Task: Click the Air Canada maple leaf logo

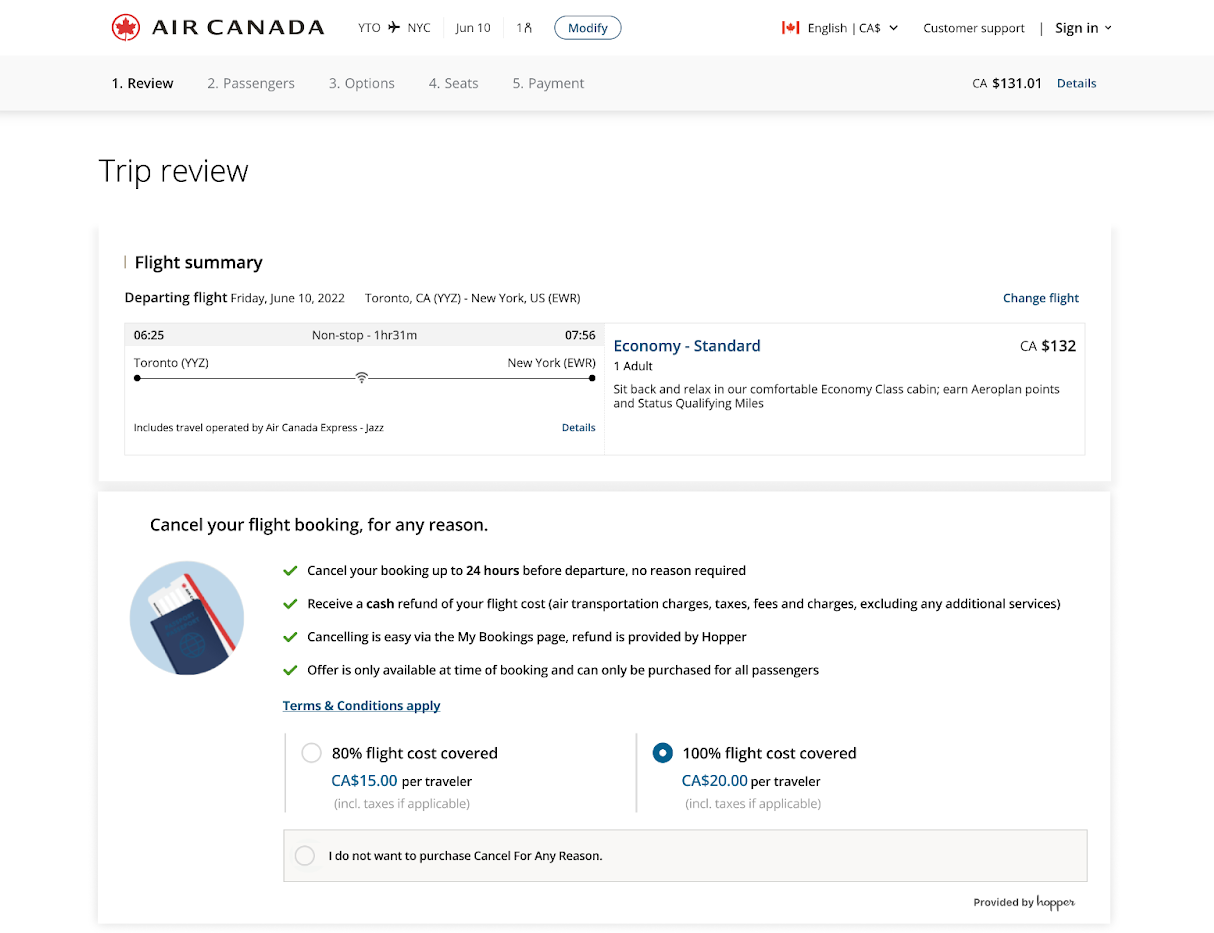Action: pyautogui.click(x=126, y=27)
